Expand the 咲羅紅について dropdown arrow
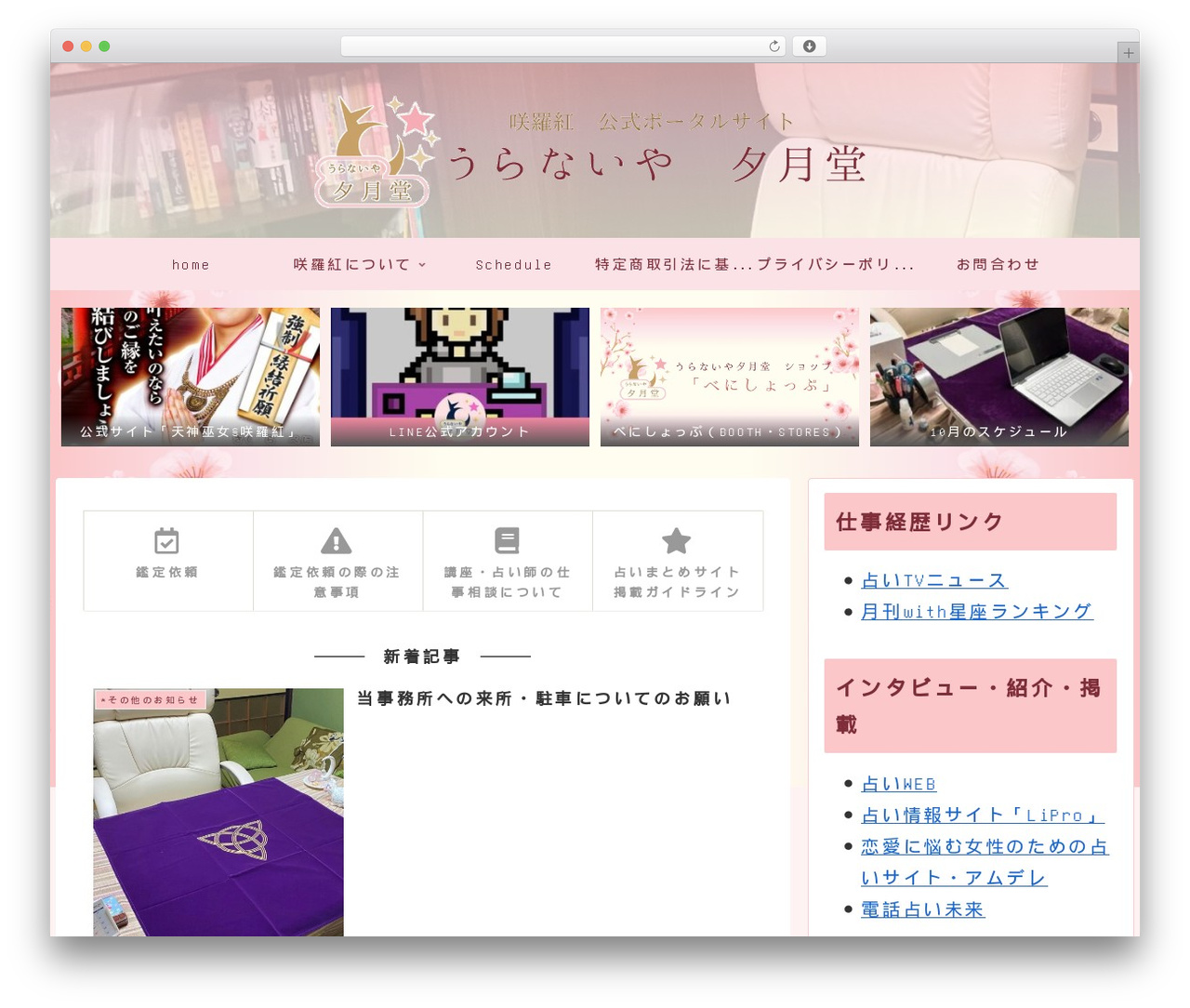Screen dimensions: 1190x1008 click(422, 265)
